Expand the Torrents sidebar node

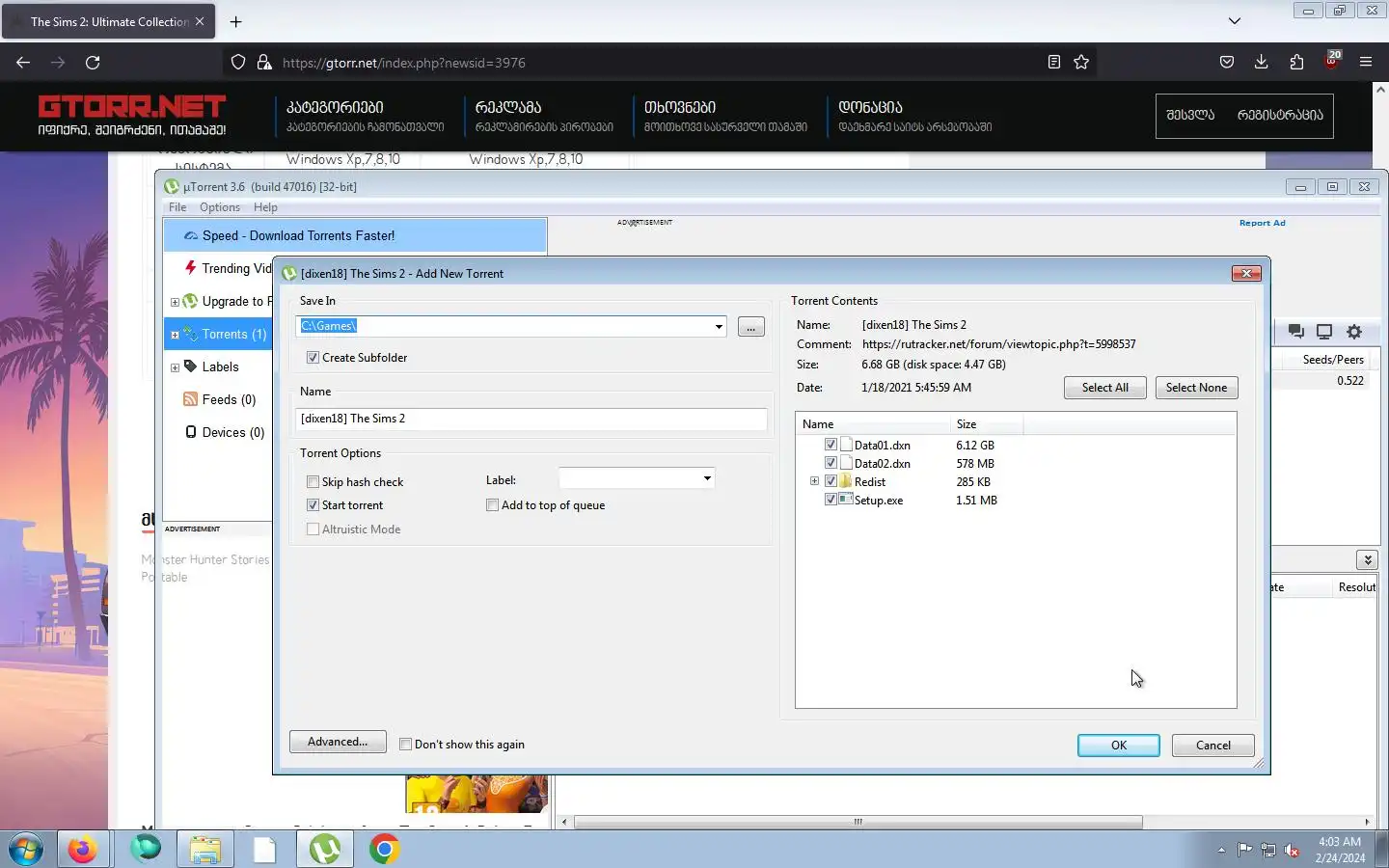point(175,335)
